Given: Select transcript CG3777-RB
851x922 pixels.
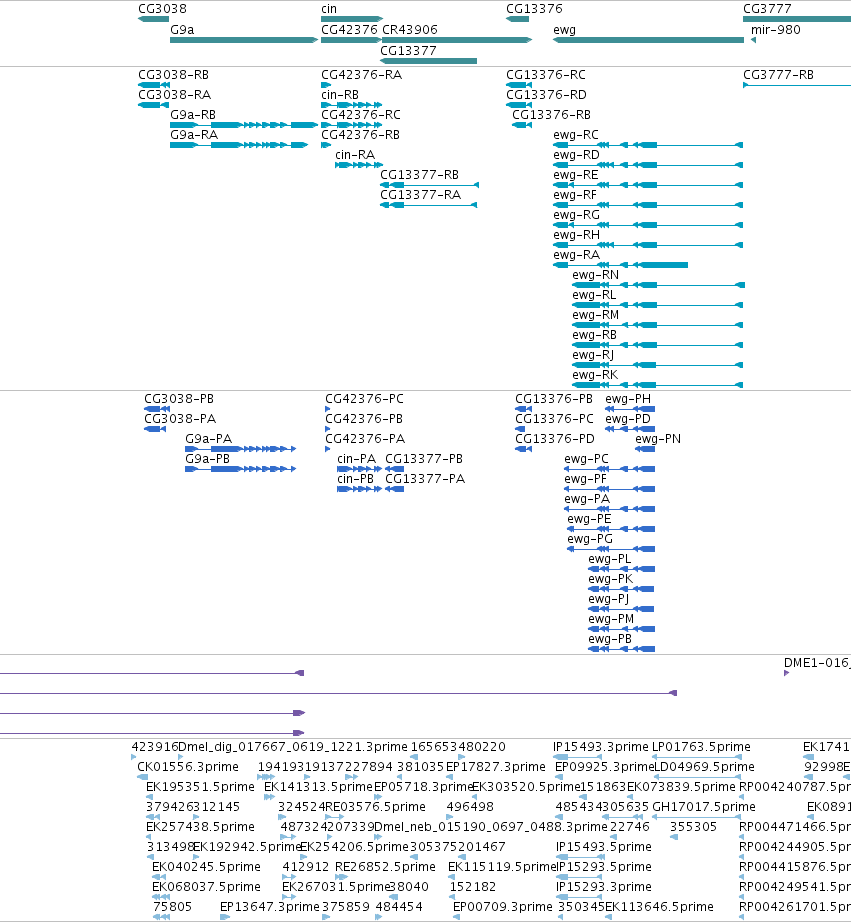Looking at the screenshot, I should point(779,75).
